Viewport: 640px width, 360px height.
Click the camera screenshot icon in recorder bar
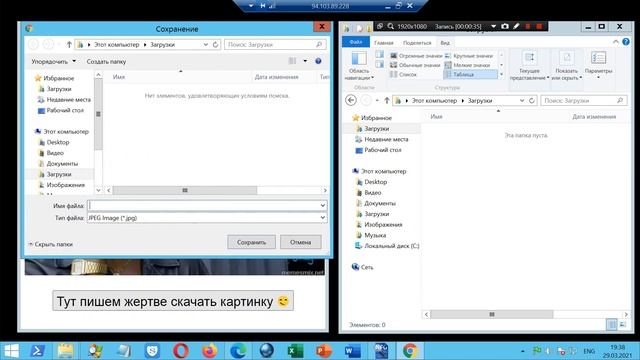point(505,26)
